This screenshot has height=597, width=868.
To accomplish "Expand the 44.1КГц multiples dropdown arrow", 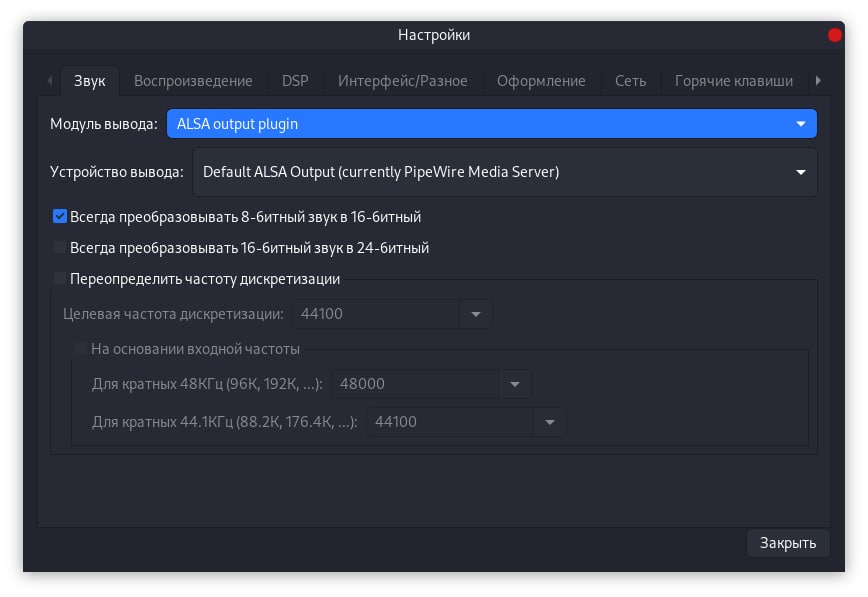I will tap(549, 422).
